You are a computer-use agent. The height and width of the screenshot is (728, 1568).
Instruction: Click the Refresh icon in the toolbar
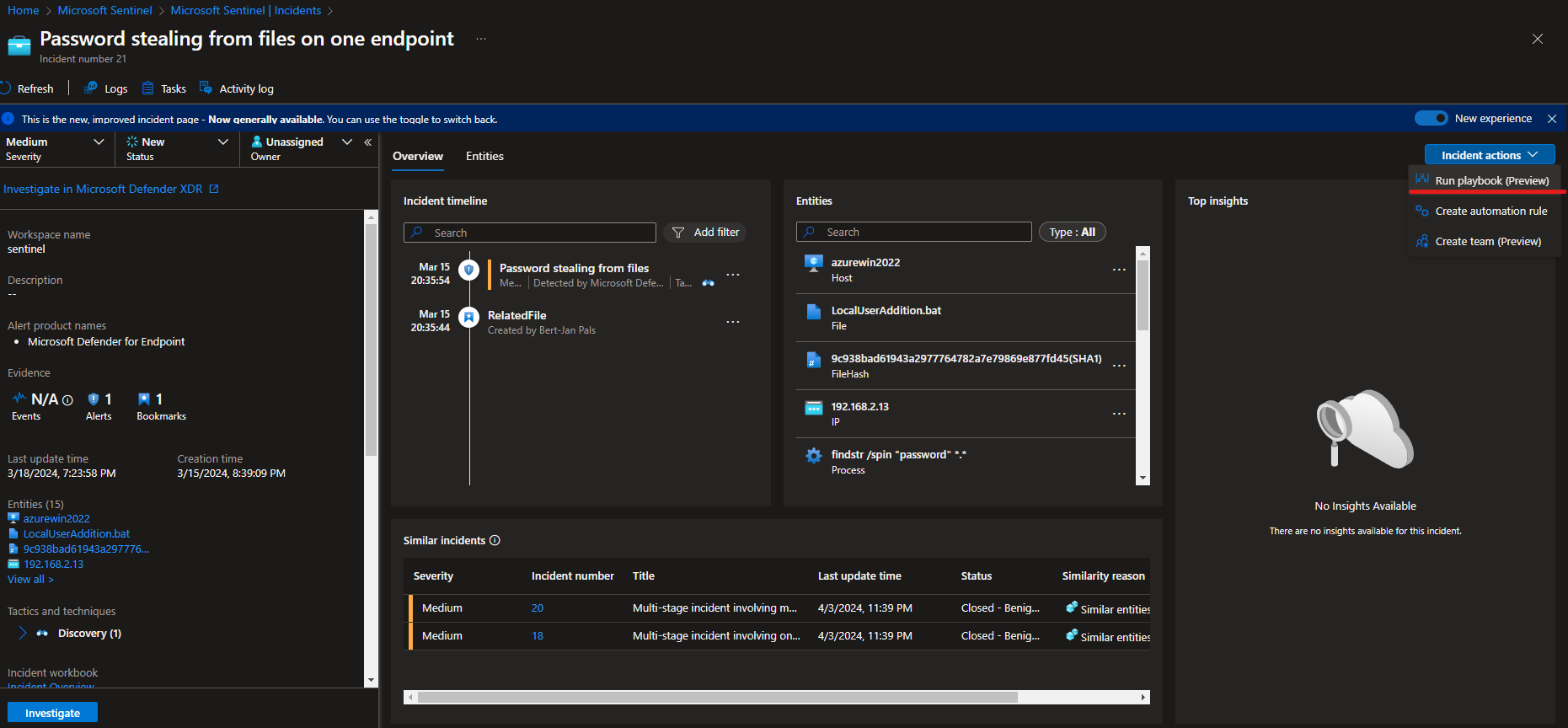pos(5,88)
